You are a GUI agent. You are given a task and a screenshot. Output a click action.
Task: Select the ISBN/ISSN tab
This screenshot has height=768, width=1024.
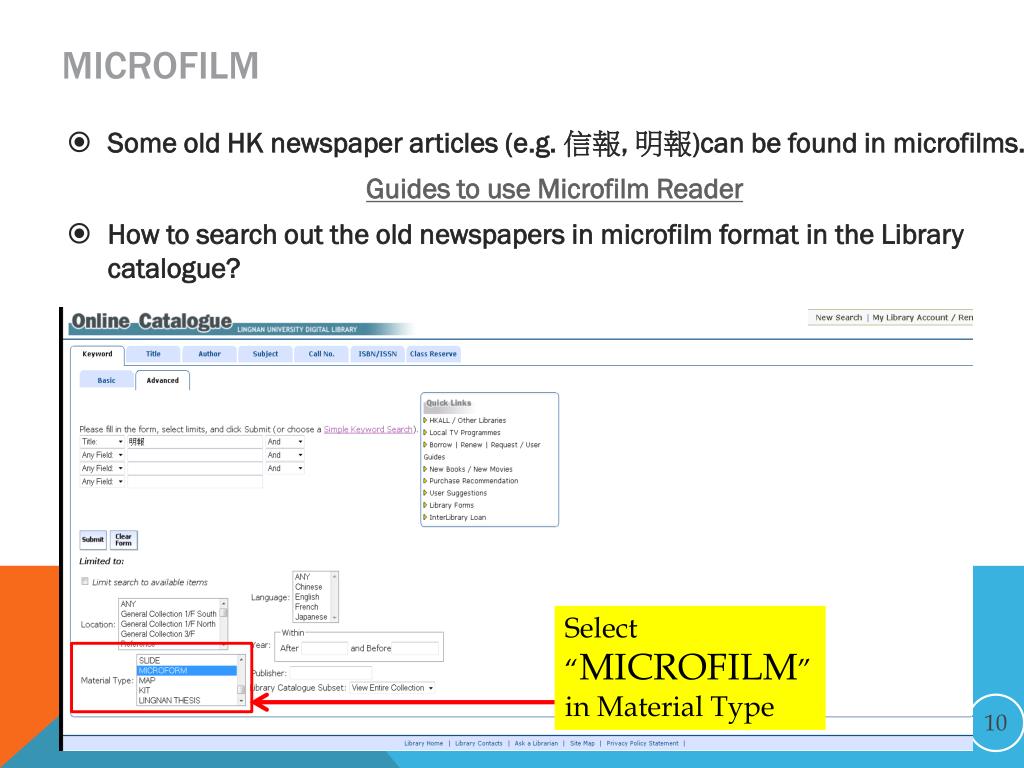click(x=377, y=354)
